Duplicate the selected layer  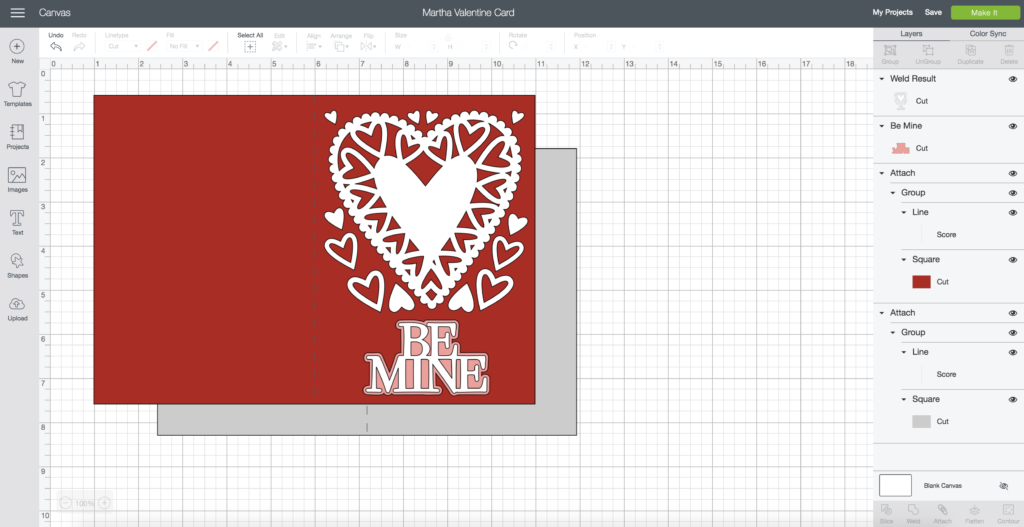tap(970, 54)
